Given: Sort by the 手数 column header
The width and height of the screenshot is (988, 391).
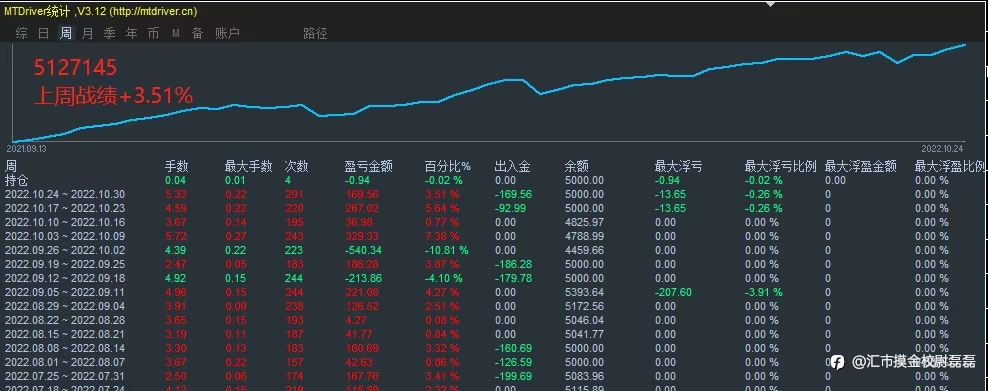Looking at the screenshot, I should [x=176, y=166].
